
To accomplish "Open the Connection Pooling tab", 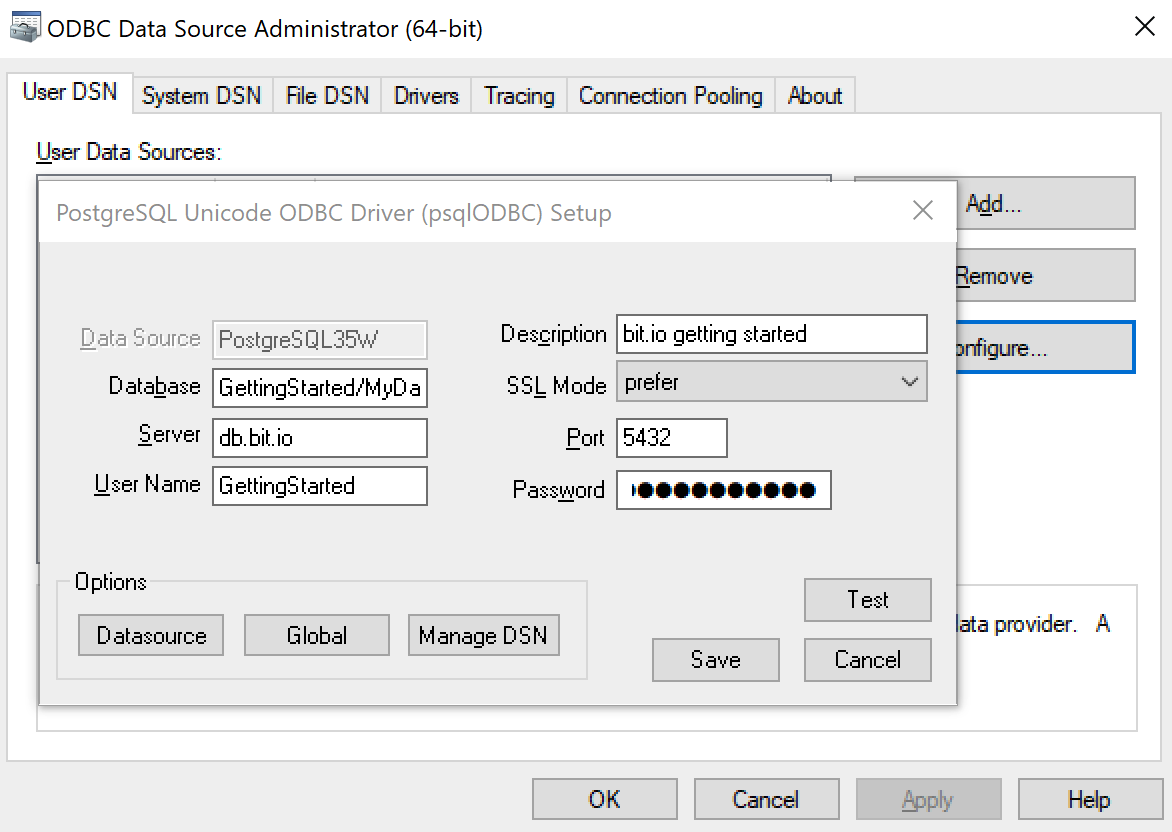I will tap(670, 96).
